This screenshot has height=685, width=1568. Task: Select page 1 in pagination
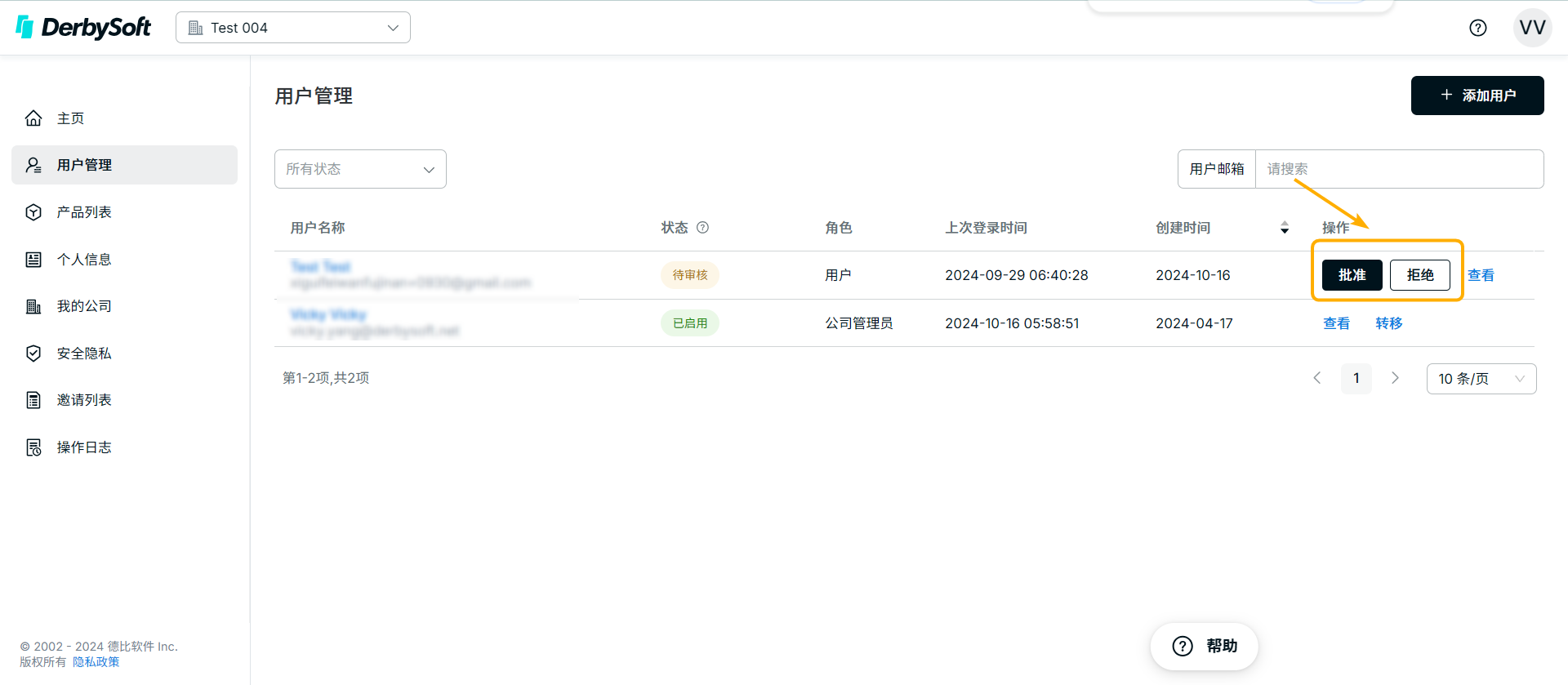tap(1356, 378)
